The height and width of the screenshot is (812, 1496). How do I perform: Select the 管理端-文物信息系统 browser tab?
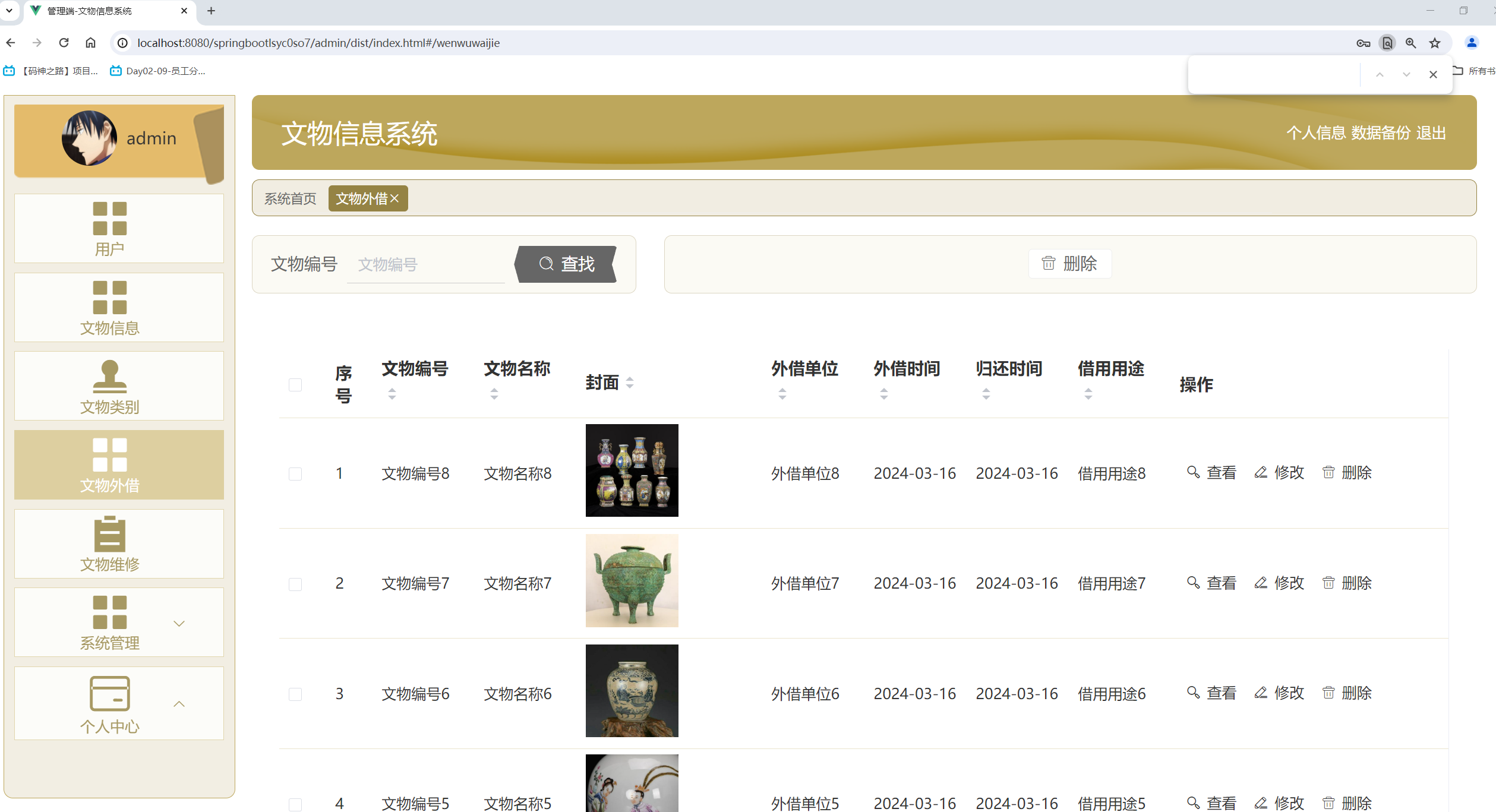(x=110, y=11)
